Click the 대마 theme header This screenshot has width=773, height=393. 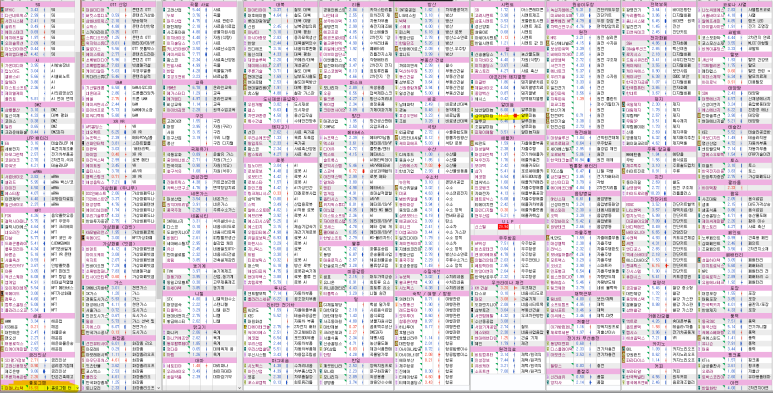point(200,360)
